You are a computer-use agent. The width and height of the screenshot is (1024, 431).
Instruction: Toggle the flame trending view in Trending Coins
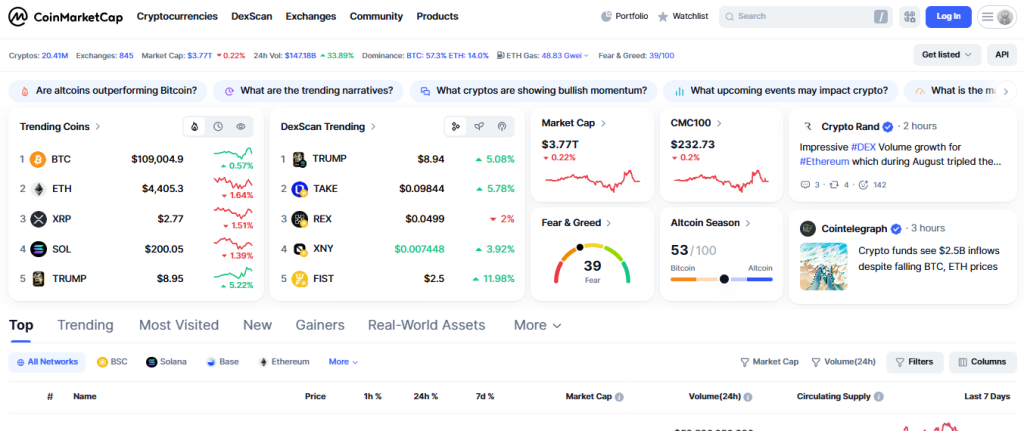[x=195, y=127]
